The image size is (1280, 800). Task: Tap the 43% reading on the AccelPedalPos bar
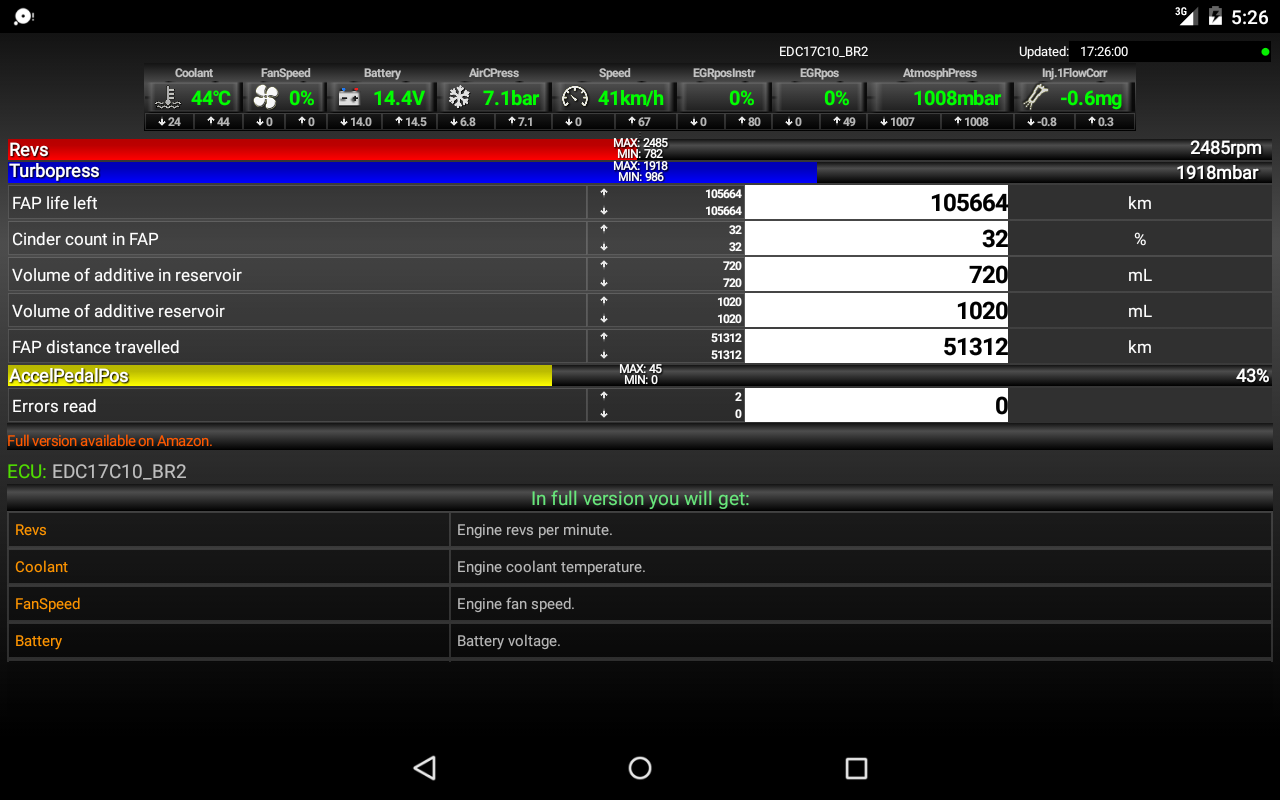pyautogui.click(x=1252, y=376)
